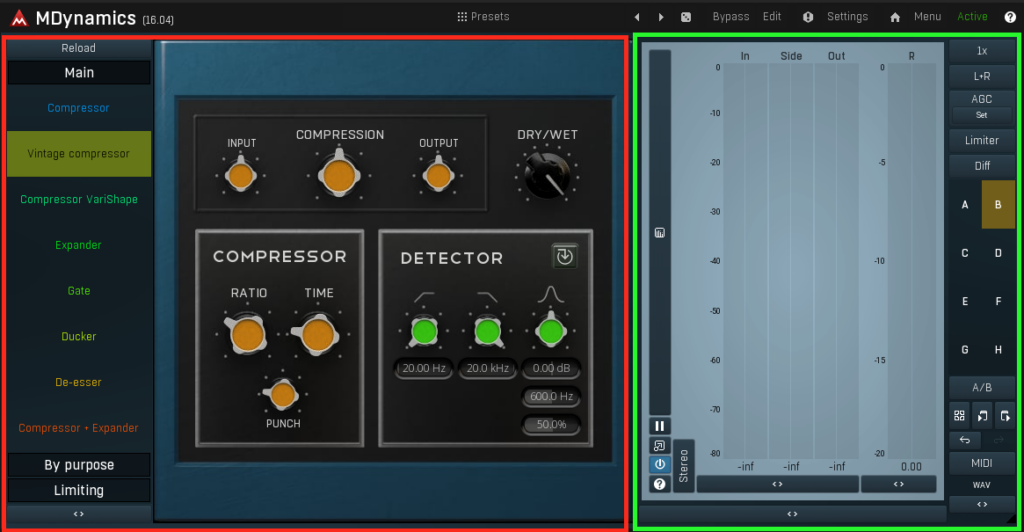The width and height of the screenshot is (1024, 532).
Task: Click the 20.00 Hz value field
Action: pyautogui.click(x=424, y=368)
